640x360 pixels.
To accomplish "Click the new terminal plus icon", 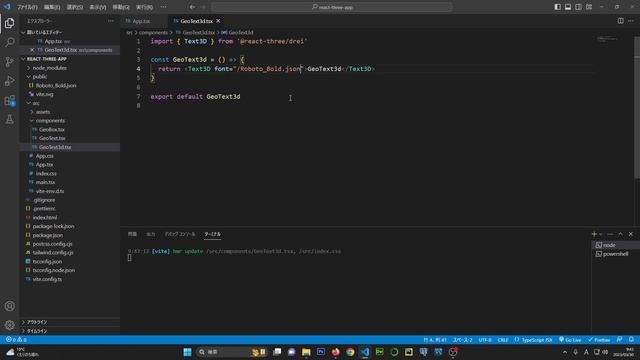I will tap(594, 234).
